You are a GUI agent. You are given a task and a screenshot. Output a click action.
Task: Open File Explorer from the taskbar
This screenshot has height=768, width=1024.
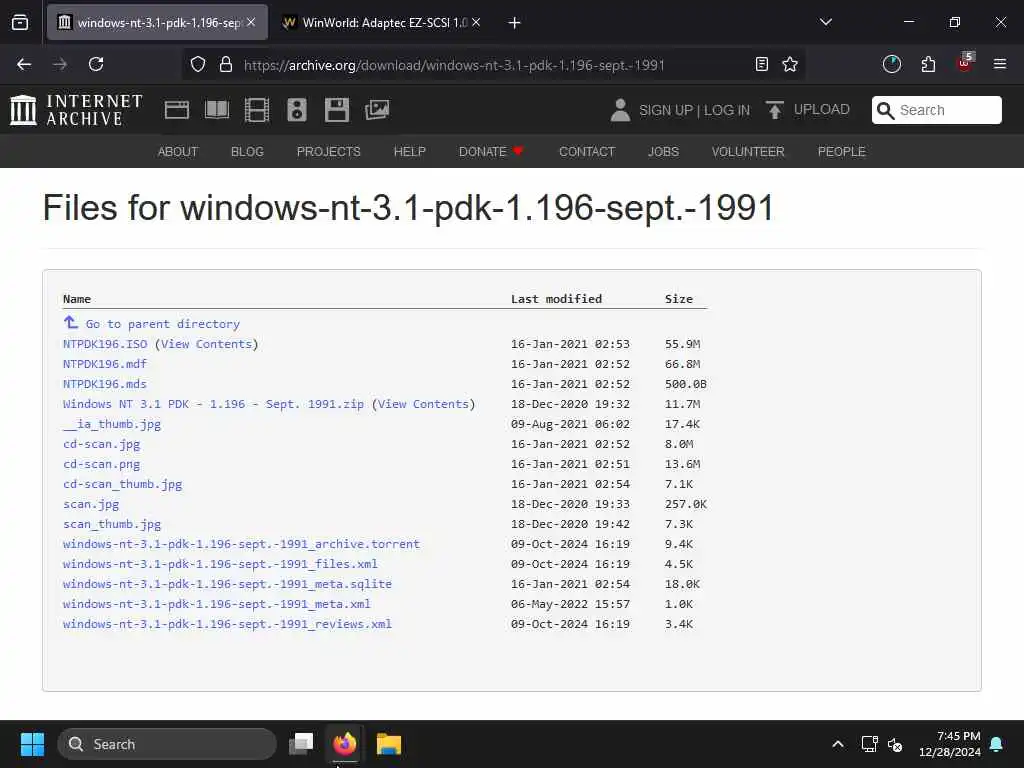click(389, 744)
